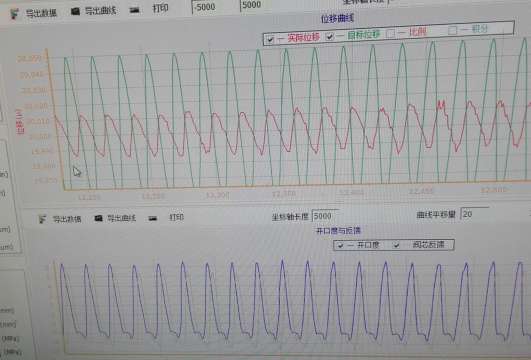Click the -5000 axis minimum input field

pyautogui.click(x=214, y=7)
